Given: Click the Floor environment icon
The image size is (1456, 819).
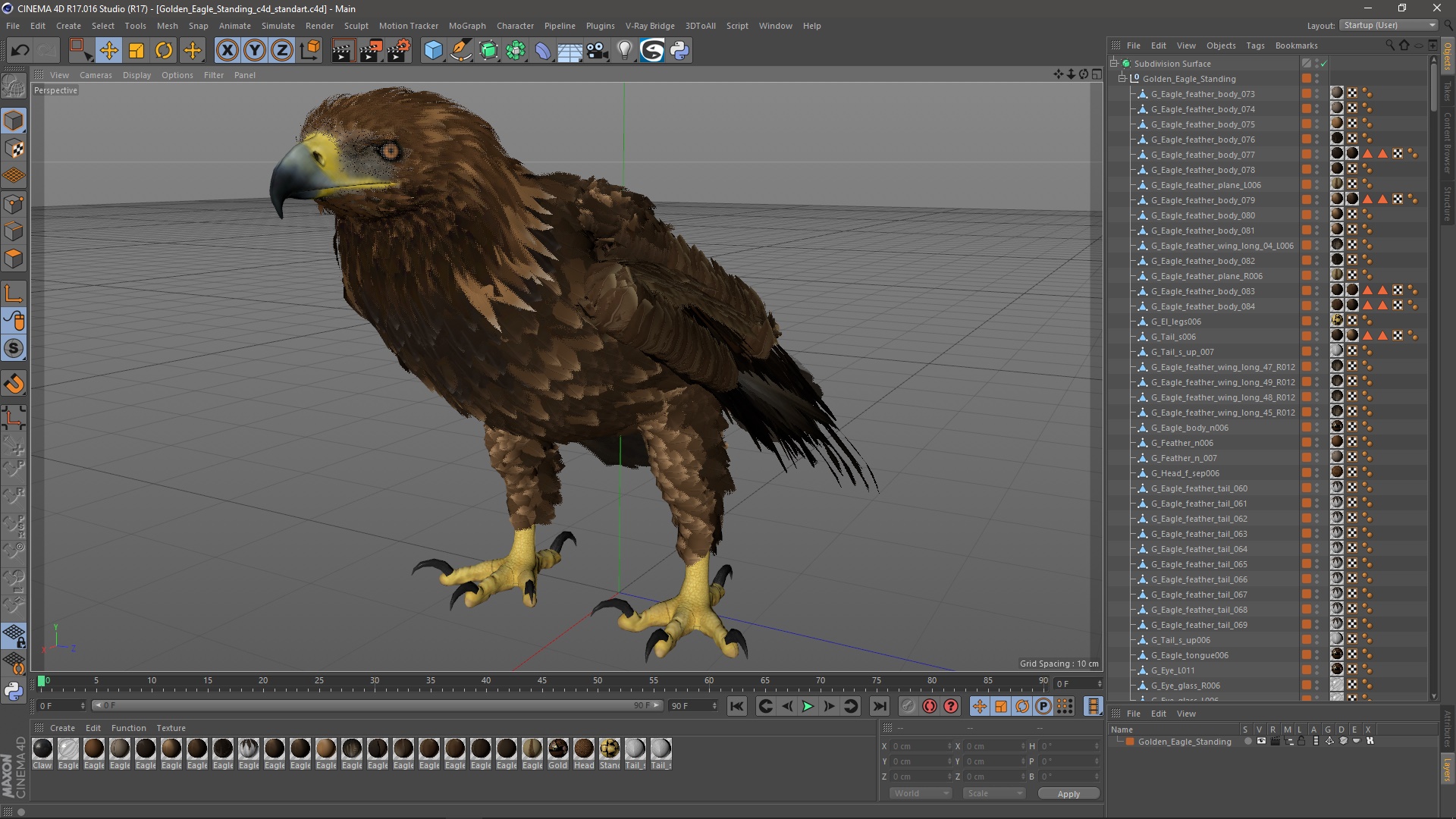Looking at the screenshot, I should tap(570, 51).
